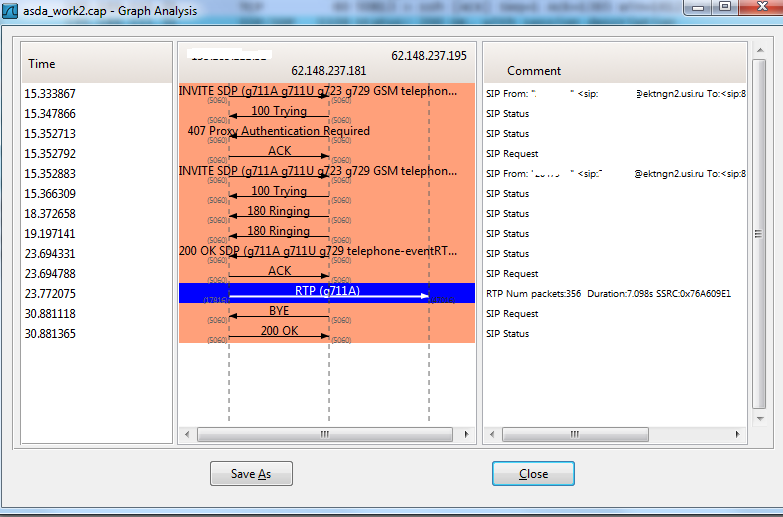
Task: Click the Time column header
Action: [x=97, y=63]
